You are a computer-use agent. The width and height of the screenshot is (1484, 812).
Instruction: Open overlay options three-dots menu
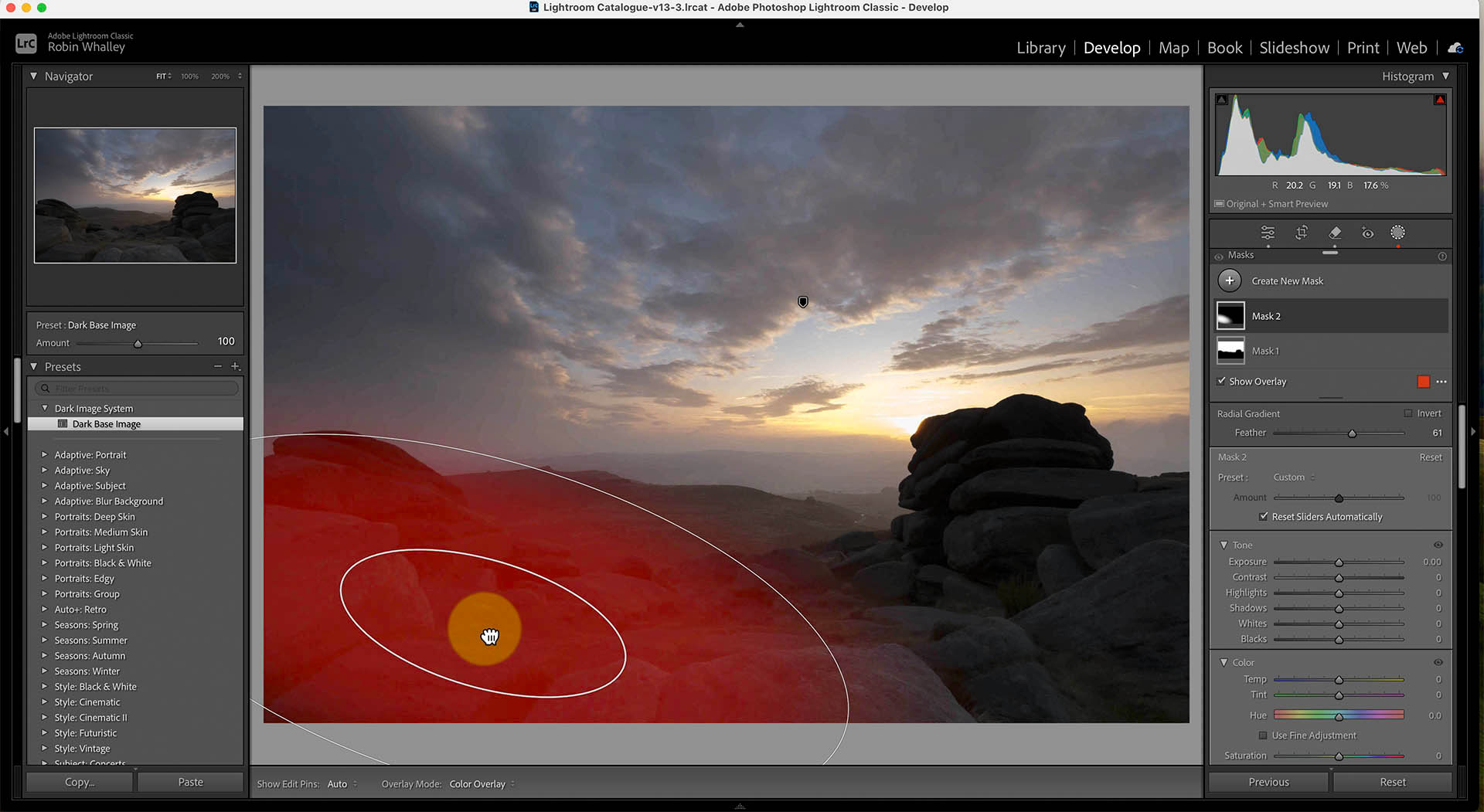[x=1441, y=382]
